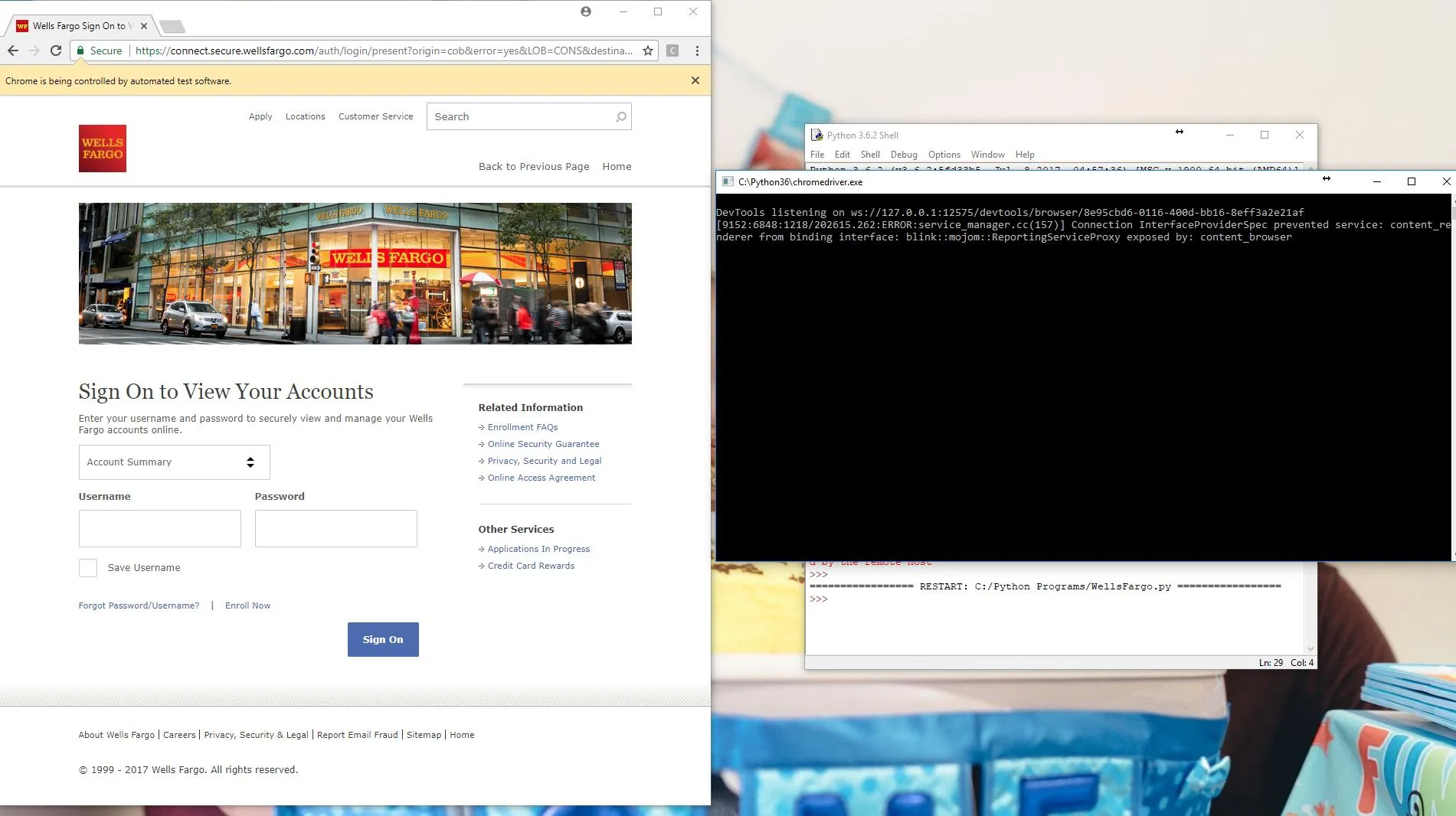Open Applications In Progress link
The height and width of the screenshot is (816, 1456).
538,549
